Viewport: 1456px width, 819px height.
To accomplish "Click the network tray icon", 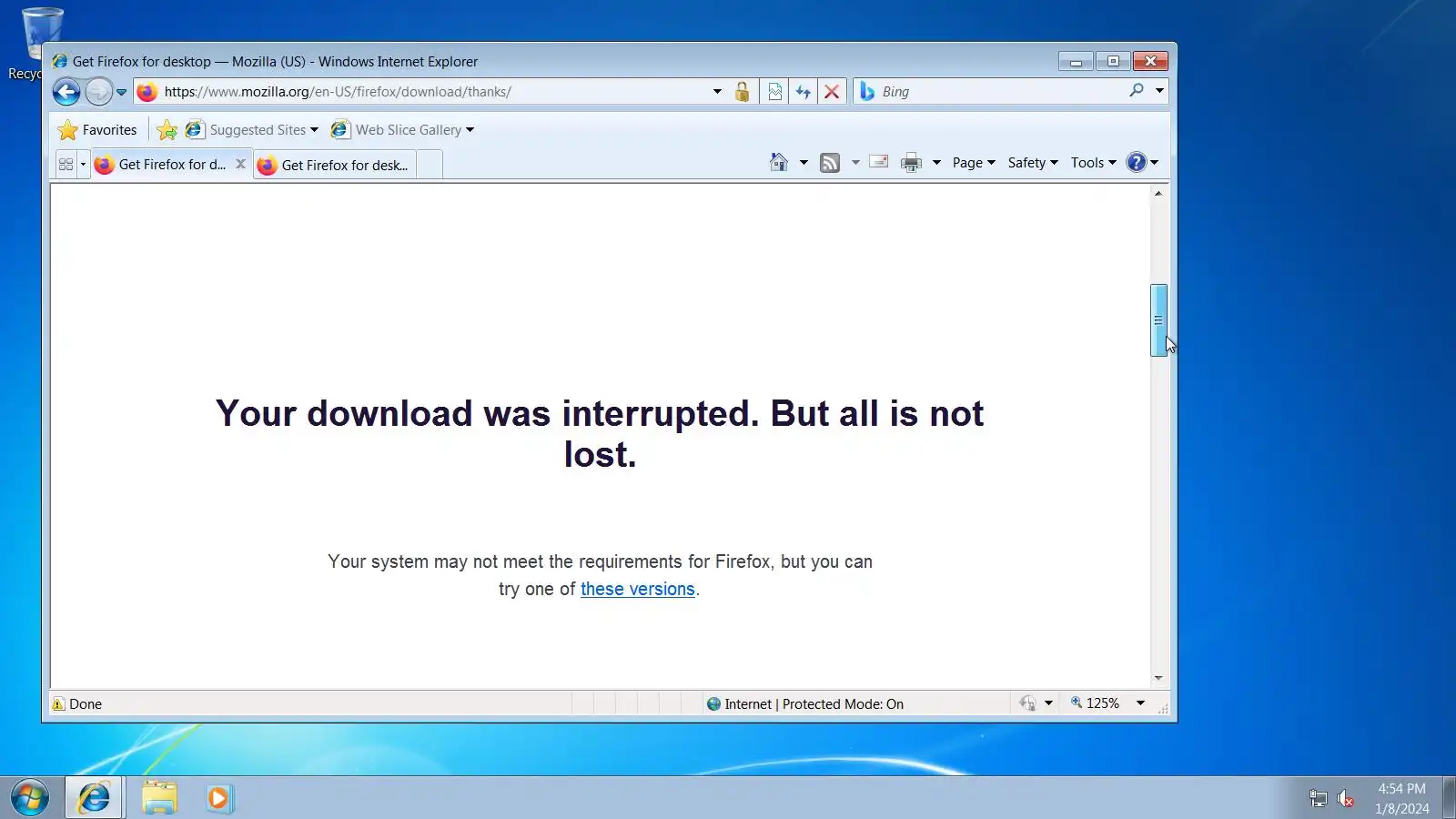I will tap(1318, 799).
